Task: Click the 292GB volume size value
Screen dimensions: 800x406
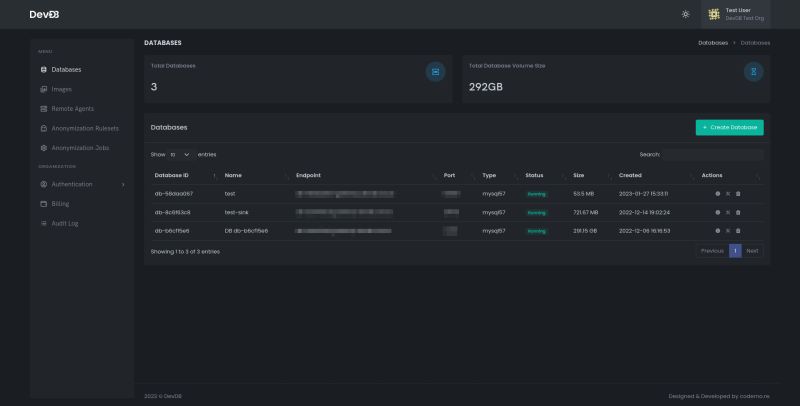Action: (x=486, y=87)
